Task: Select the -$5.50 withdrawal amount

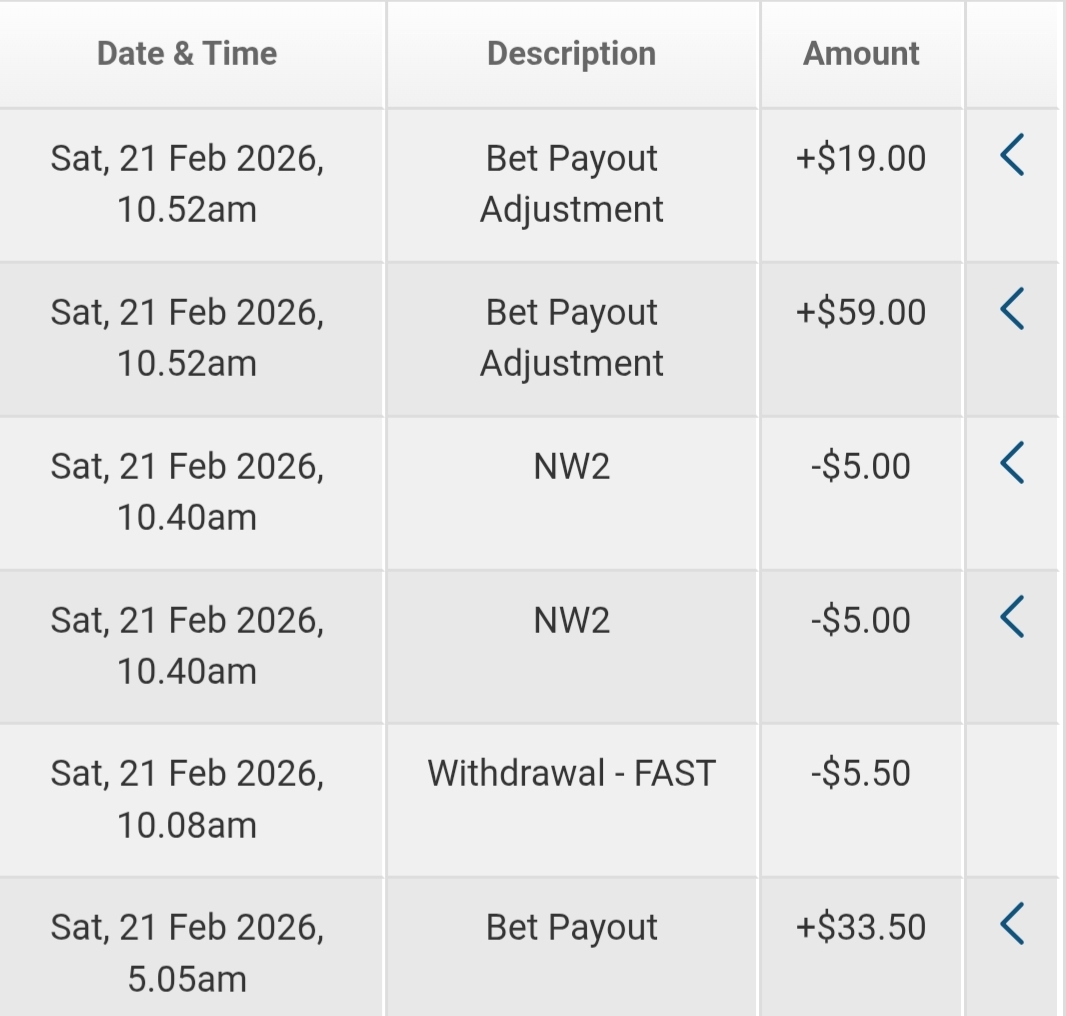Action: 861,773
